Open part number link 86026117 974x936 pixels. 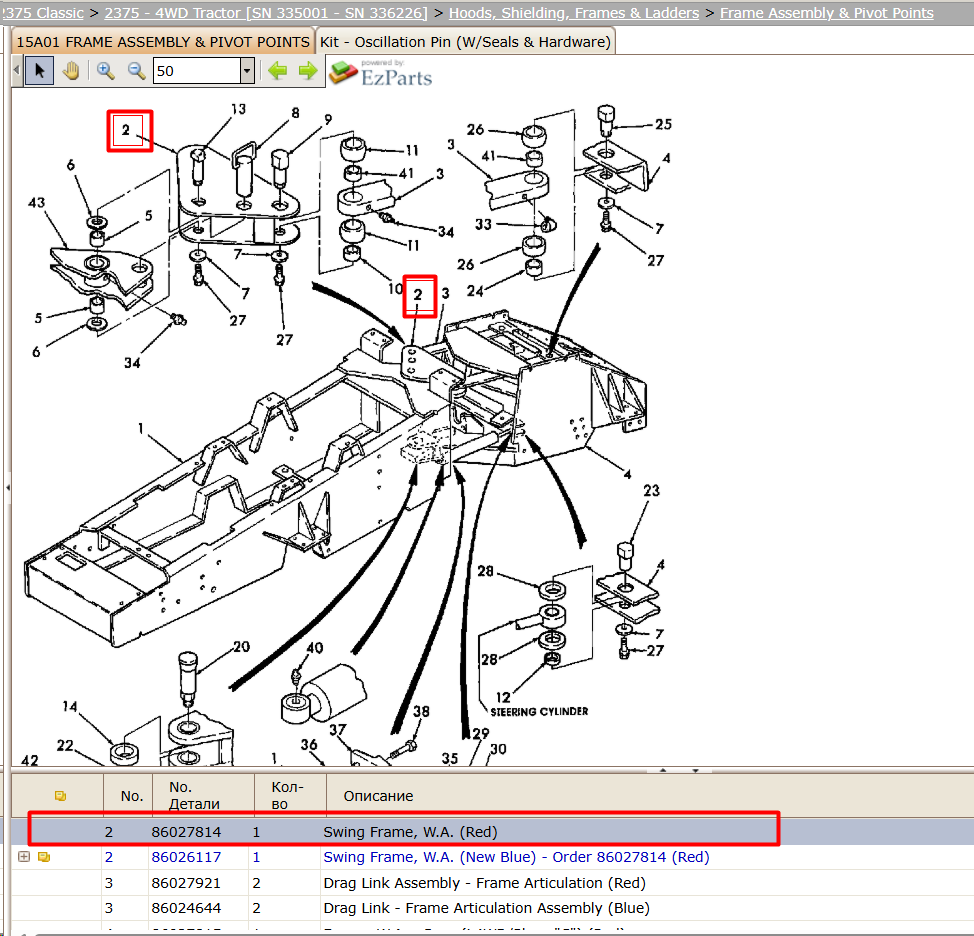(186, 857)
